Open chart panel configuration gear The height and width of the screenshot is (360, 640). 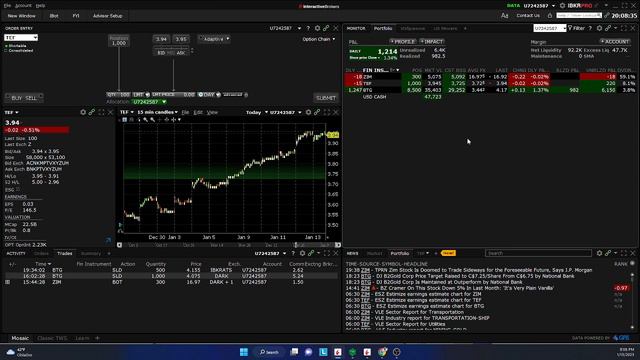coord(309,112)
